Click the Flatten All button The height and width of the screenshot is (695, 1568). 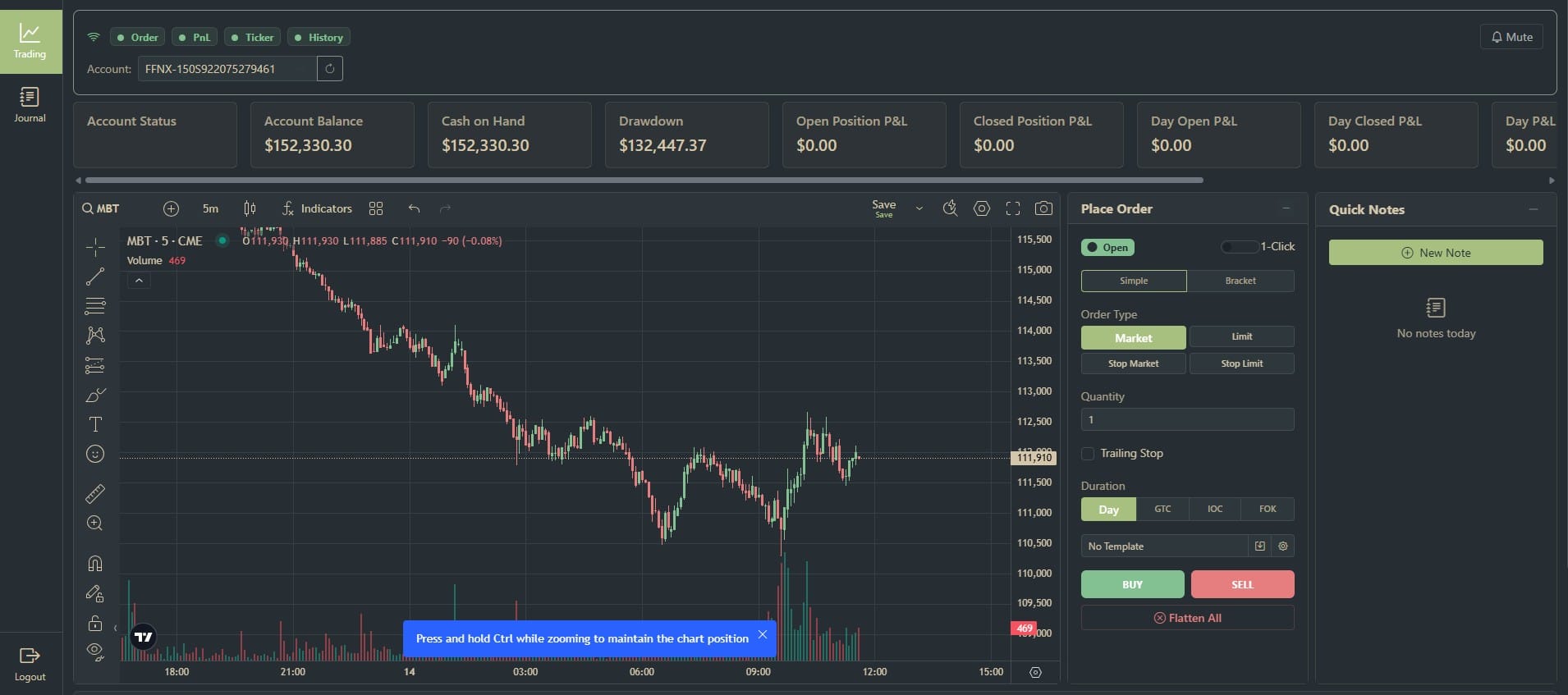(x=1187, y=618)
